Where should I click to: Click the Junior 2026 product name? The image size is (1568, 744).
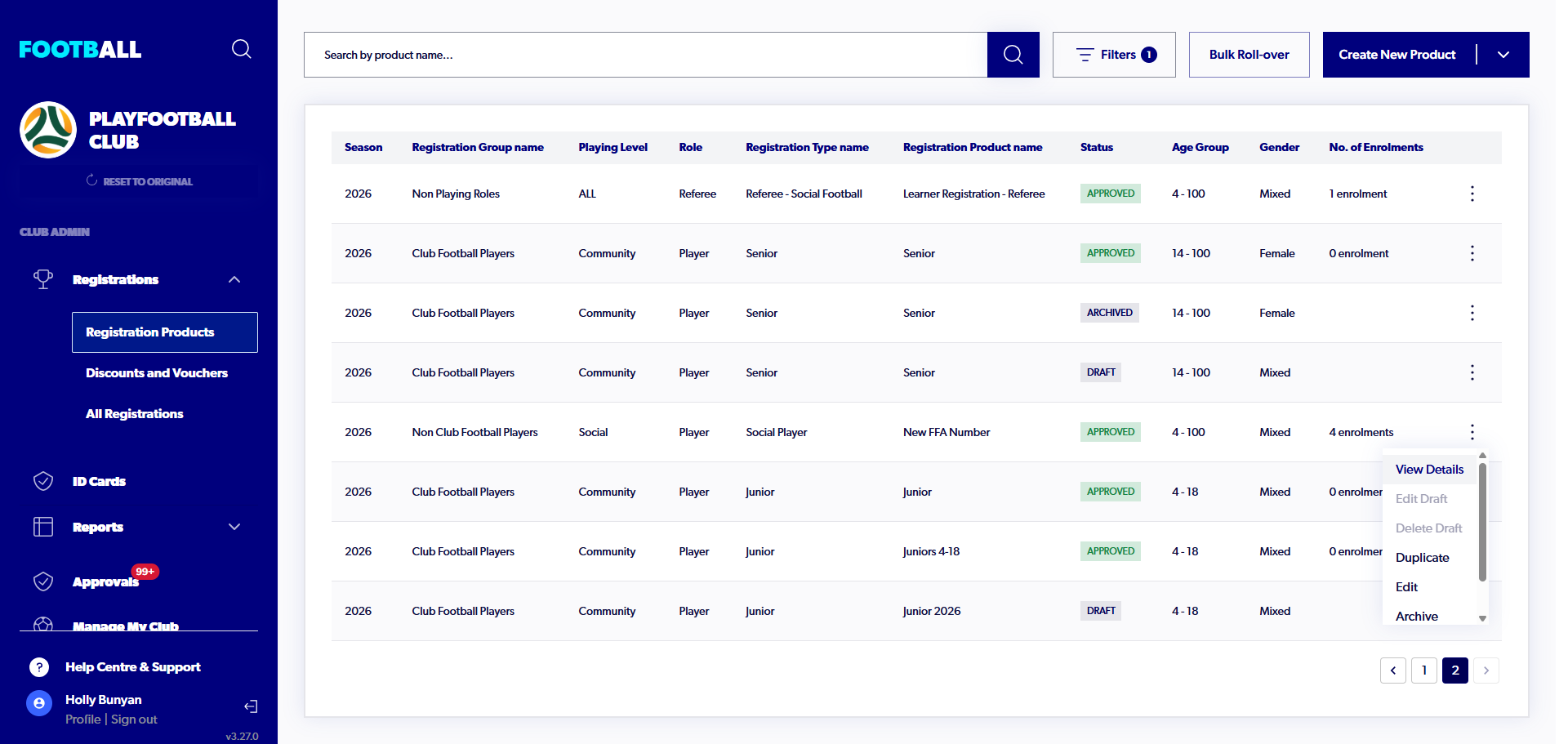(x=931, y=611)
